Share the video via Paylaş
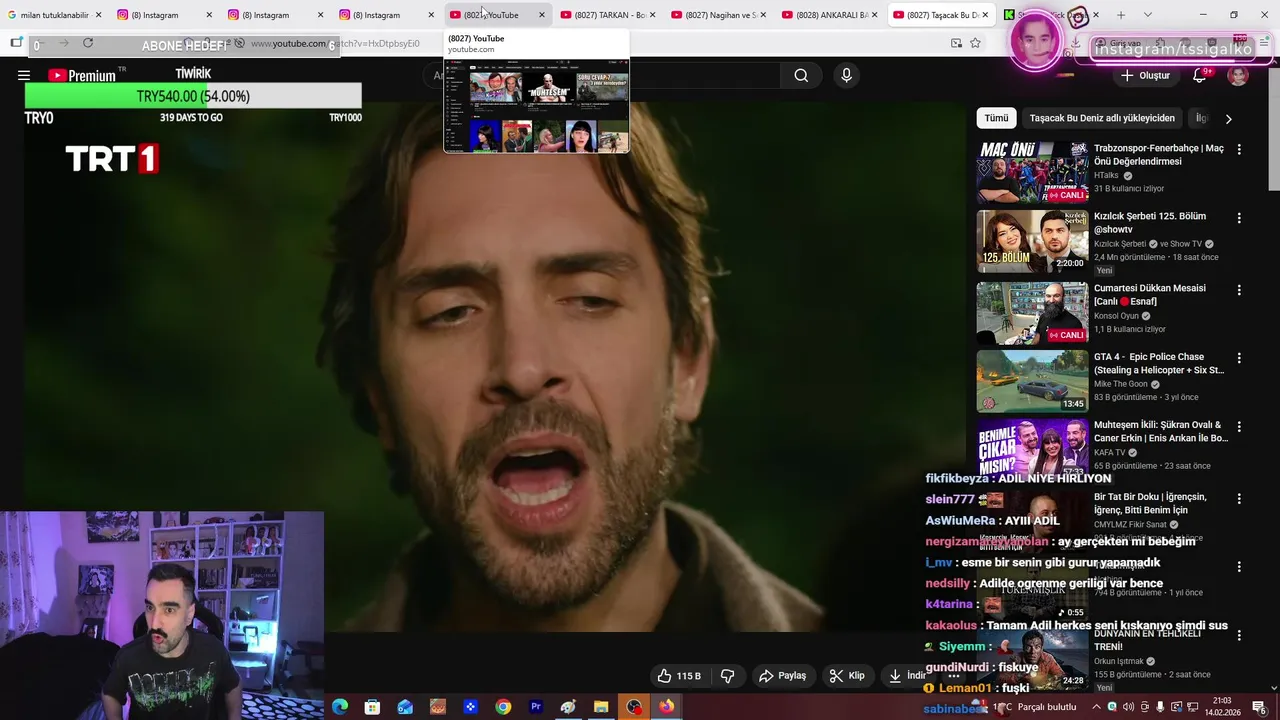 [782, 676]
